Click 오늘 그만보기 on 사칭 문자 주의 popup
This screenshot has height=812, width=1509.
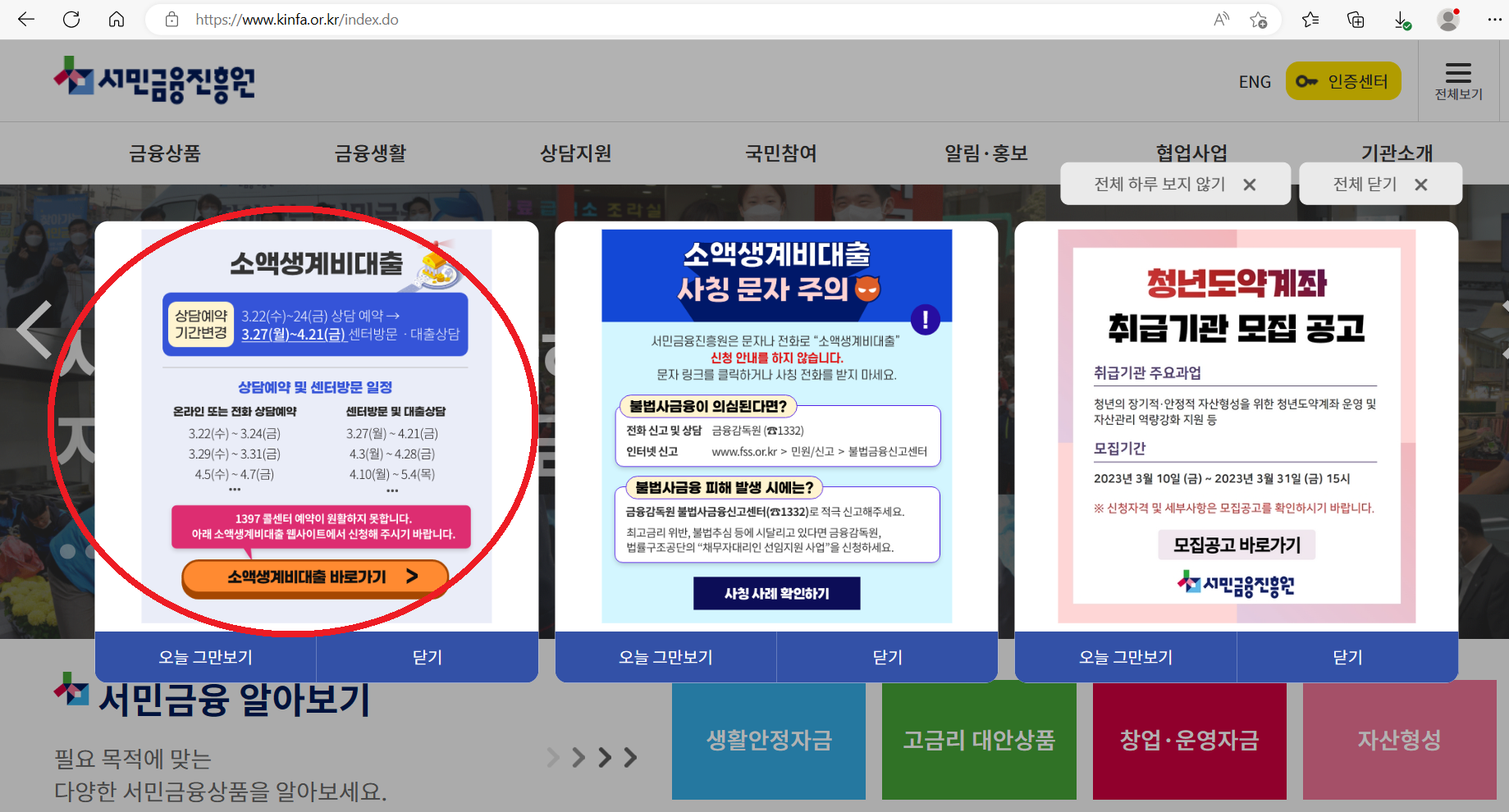[x=665, y=657]
